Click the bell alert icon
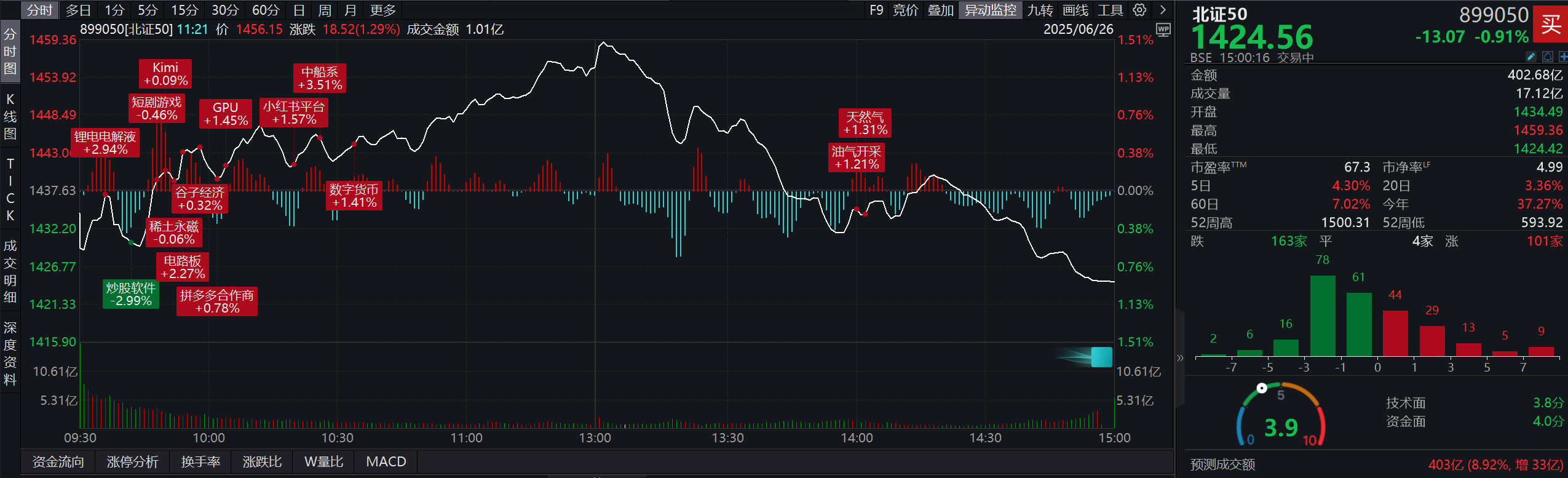Image resolution: width=1568 pixels, height=478 pixels. tap(1547, 57)
